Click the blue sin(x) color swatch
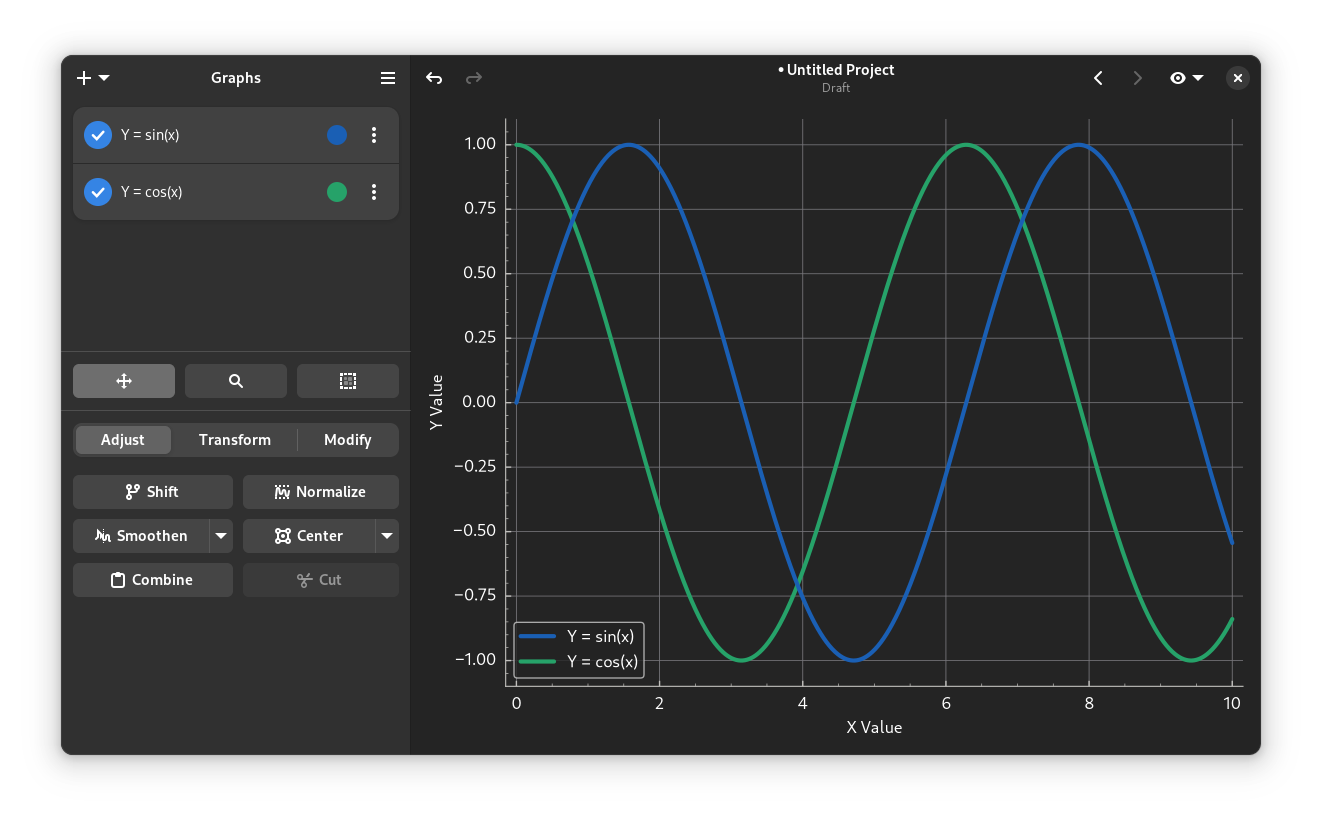Screen dimensions: 1322x822 [x=337, y=135]
